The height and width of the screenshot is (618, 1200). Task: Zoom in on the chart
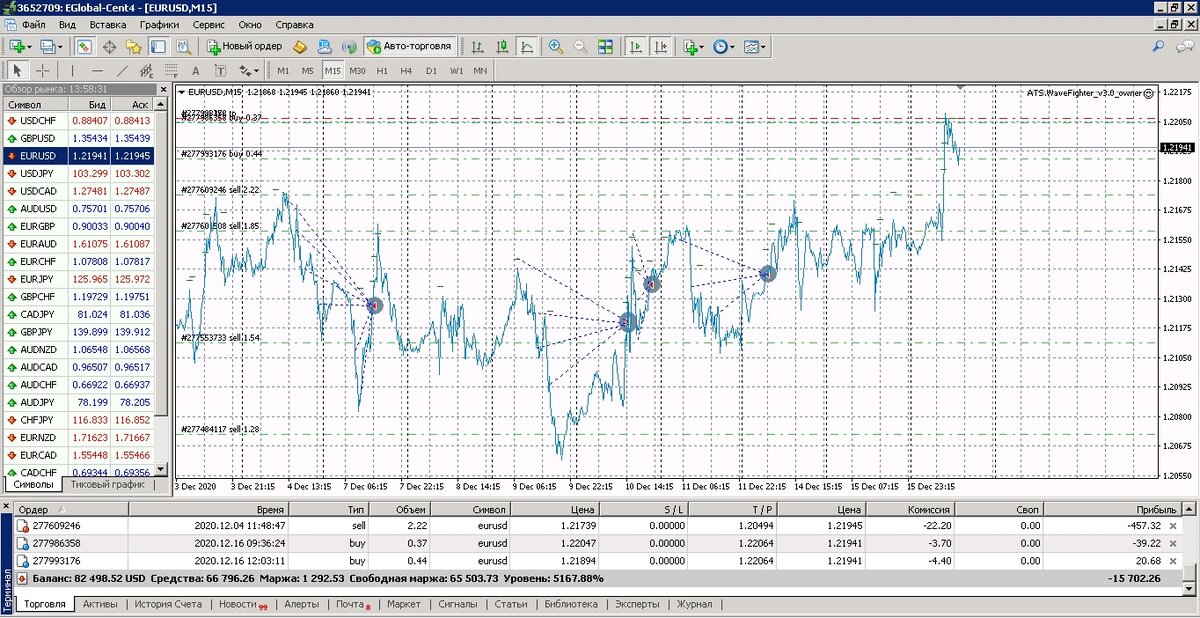555,46
